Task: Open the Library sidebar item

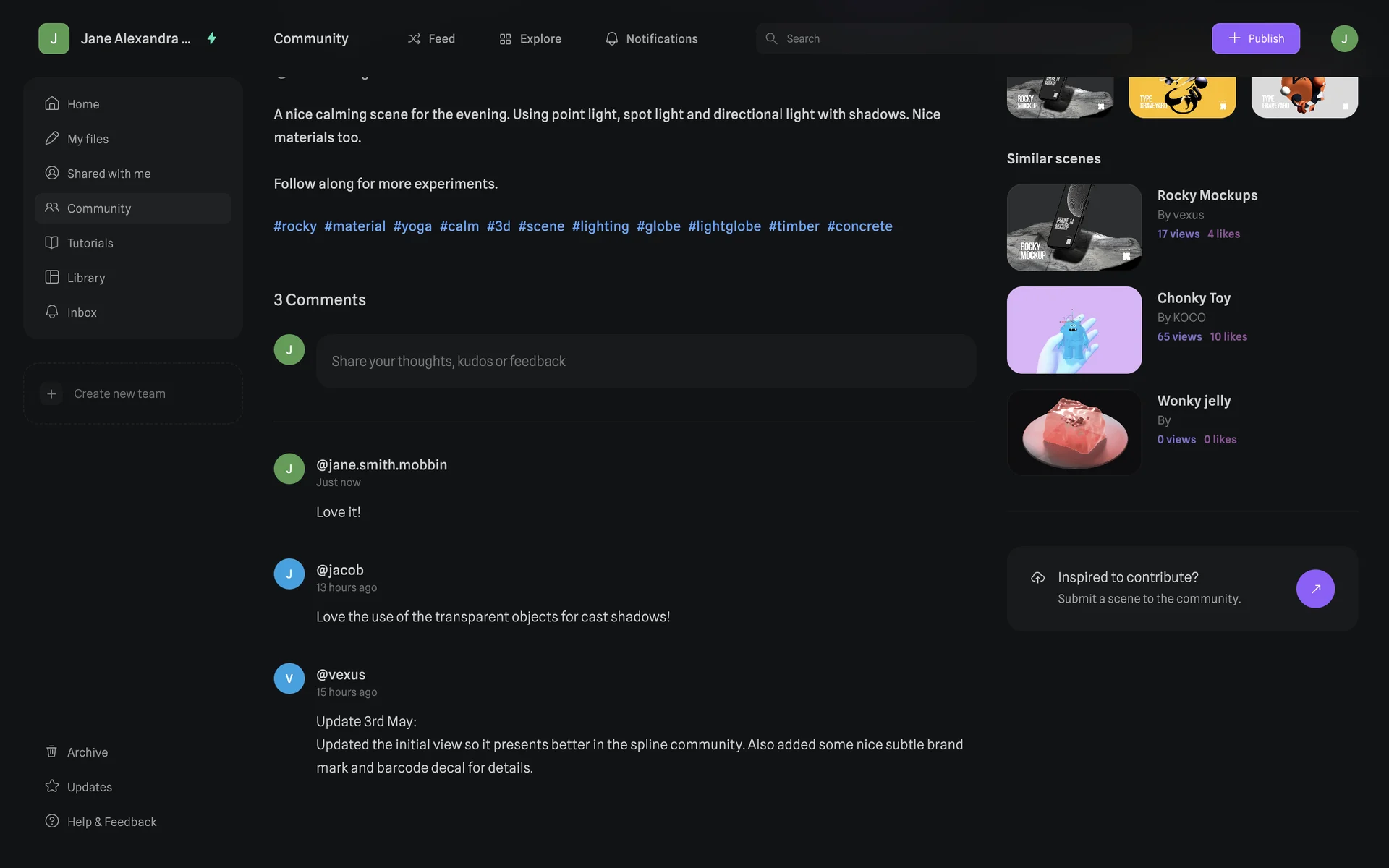Action: click(85, 278)
